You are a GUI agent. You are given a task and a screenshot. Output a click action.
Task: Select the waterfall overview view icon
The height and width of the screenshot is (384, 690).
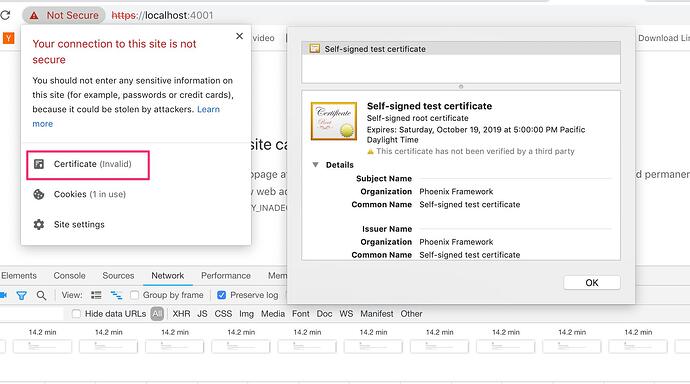[x=116, y=295]
